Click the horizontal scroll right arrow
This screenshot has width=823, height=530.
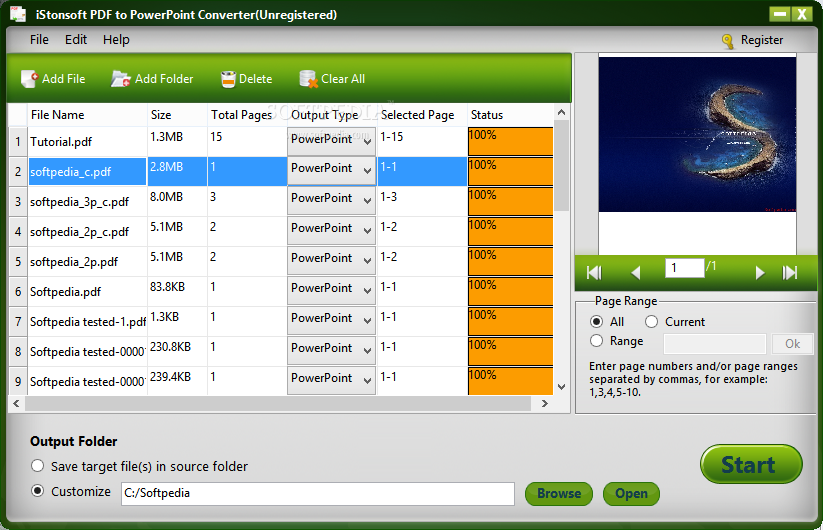[544, 404]
